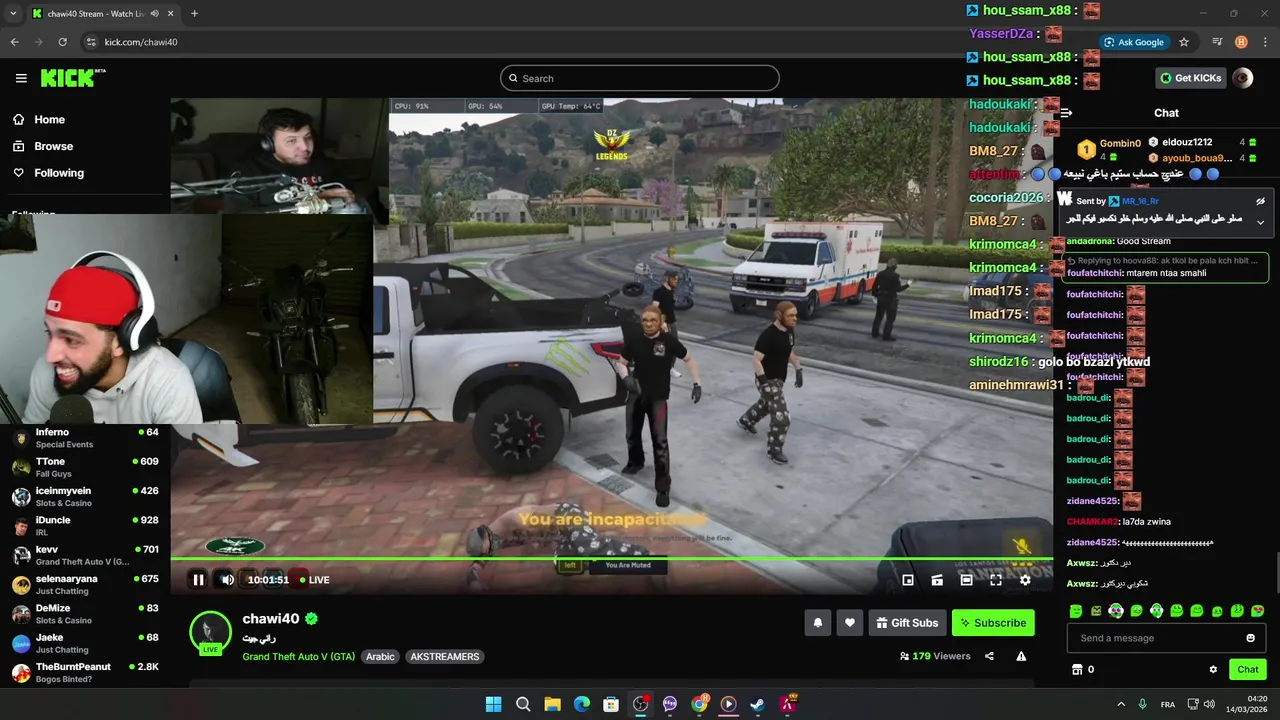The height and width of the screenshot is (720, 1280).
Task: Select iceinmyvein channel in sidebar
Action: click(85, 496)
